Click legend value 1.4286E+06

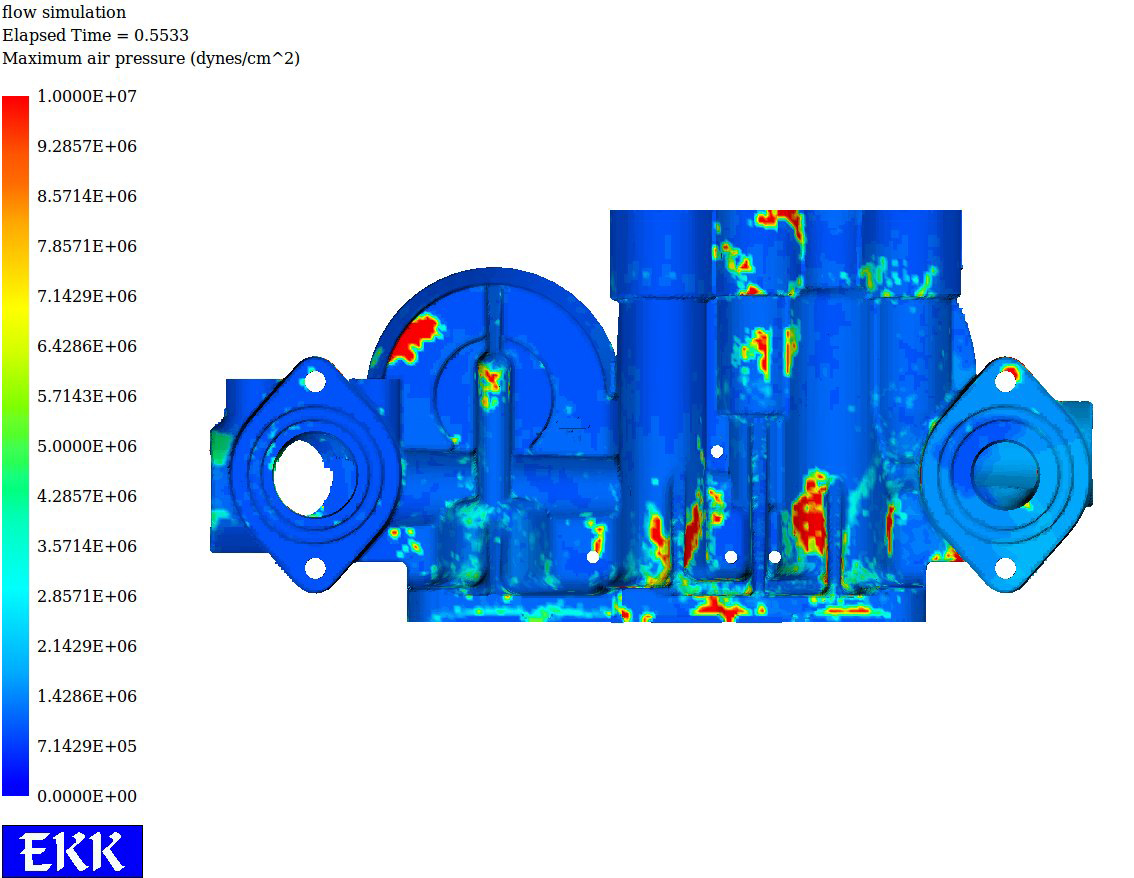[x=87, y=695]
